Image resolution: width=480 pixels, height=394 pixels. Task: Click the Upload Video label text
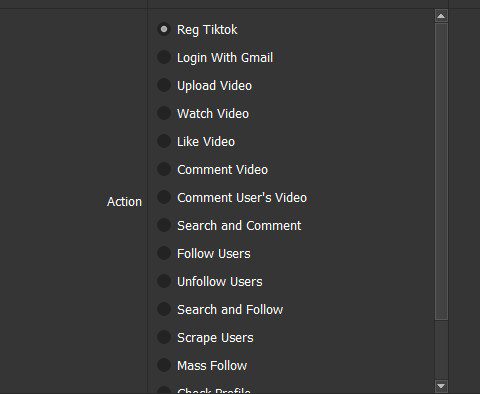pyautogui.click(x=214, y=86)
